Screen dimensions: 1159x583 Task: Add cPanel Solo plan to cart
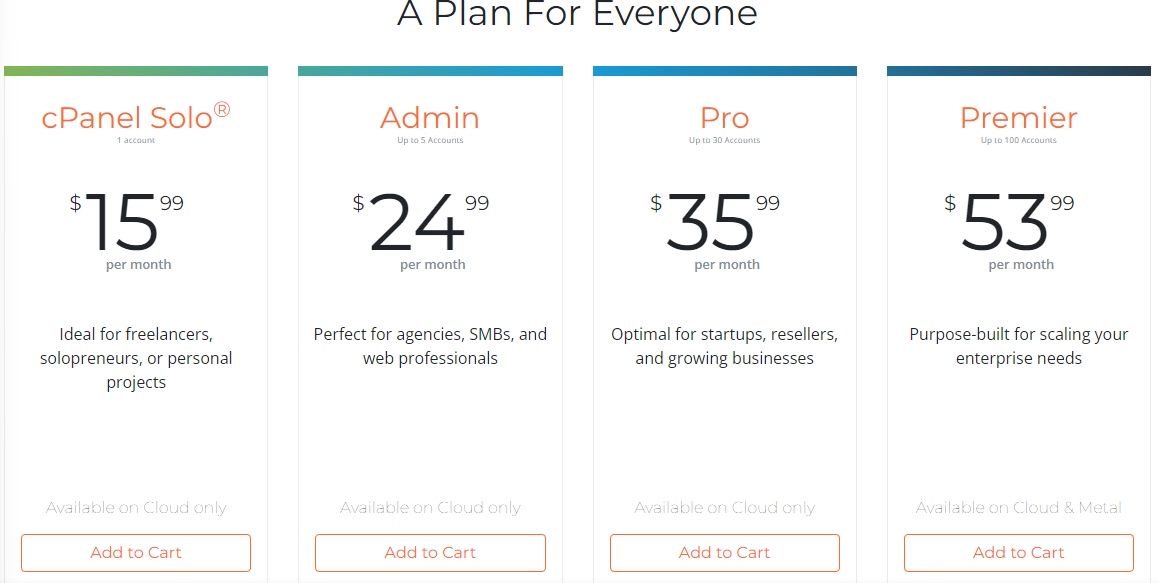(x=136, y=552)
